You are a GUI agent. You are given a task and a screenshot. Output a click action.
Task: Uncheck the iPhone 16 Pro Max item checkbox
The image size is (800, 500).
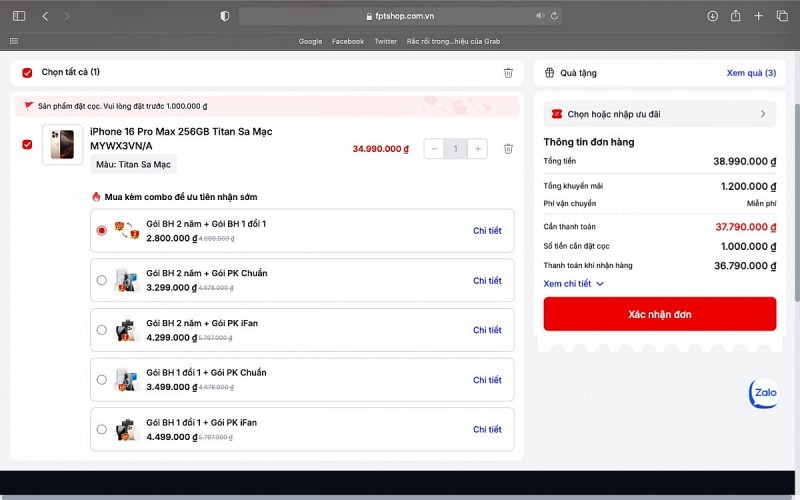click(x=27, y=145)
